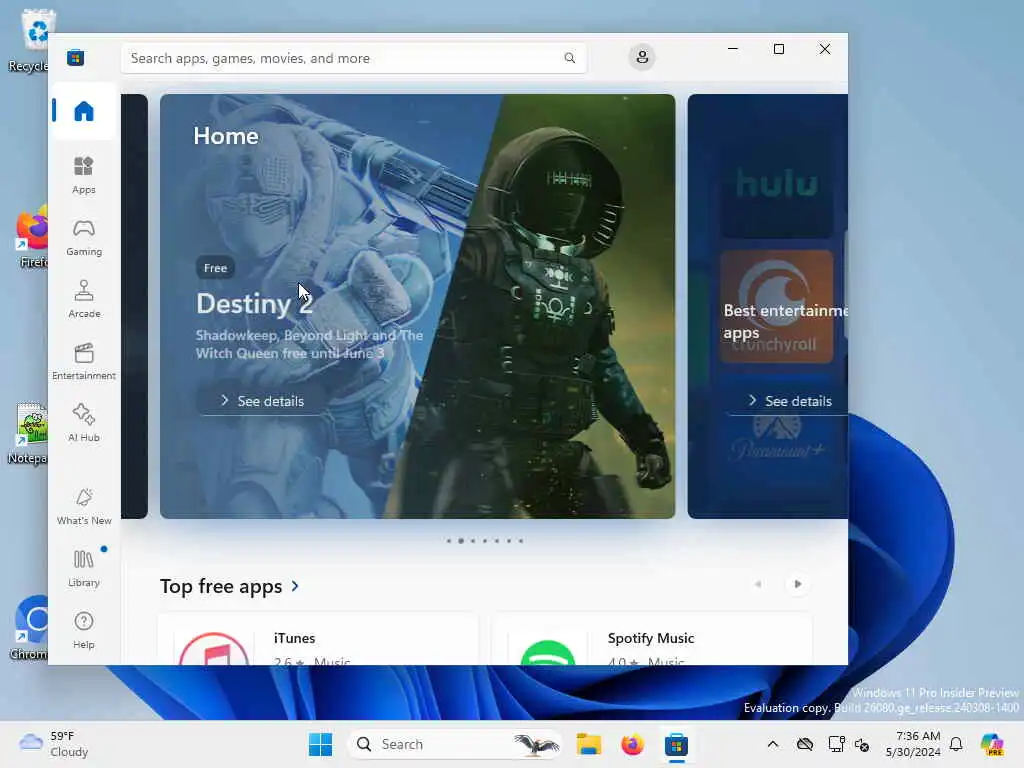Viewport: 1024px width, 768px height.
Task: Show hidden system tray icons
Action: 773,744
